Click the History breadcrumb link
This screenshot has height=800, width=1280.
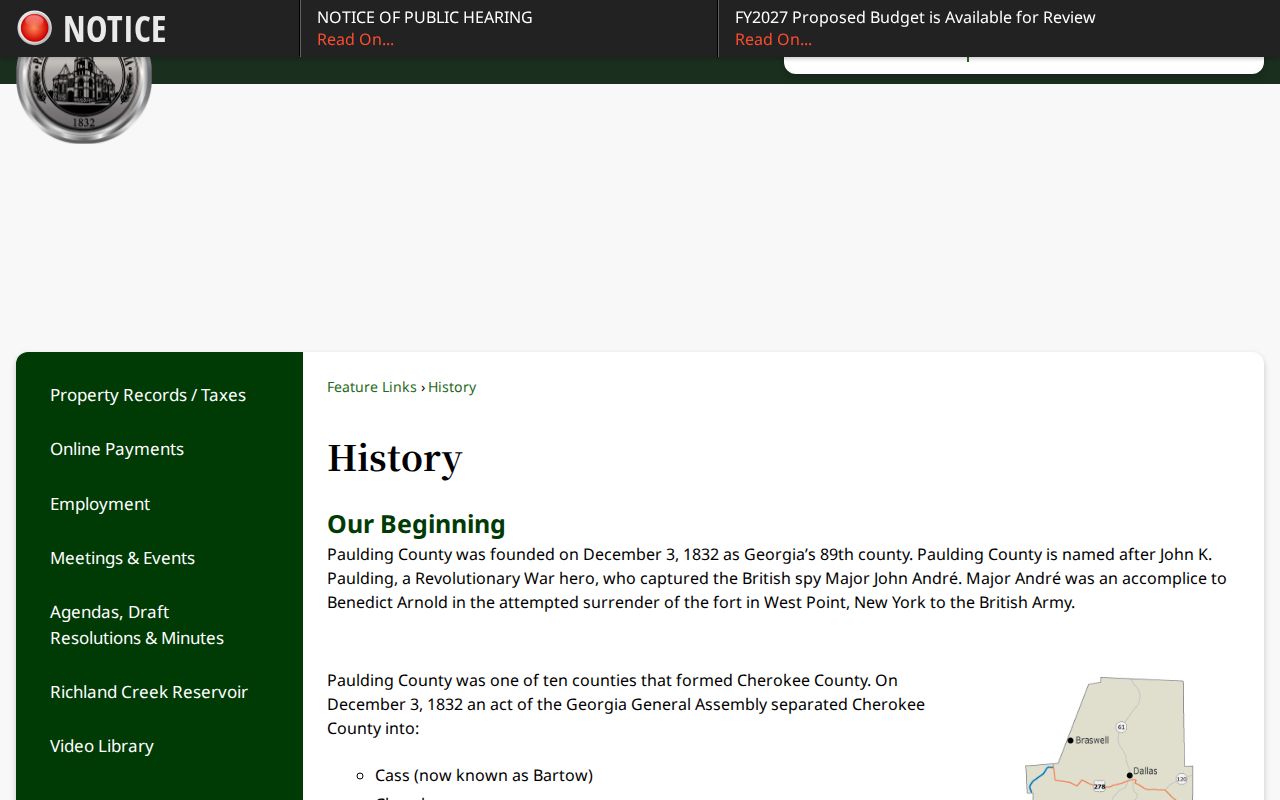point(452,387)
